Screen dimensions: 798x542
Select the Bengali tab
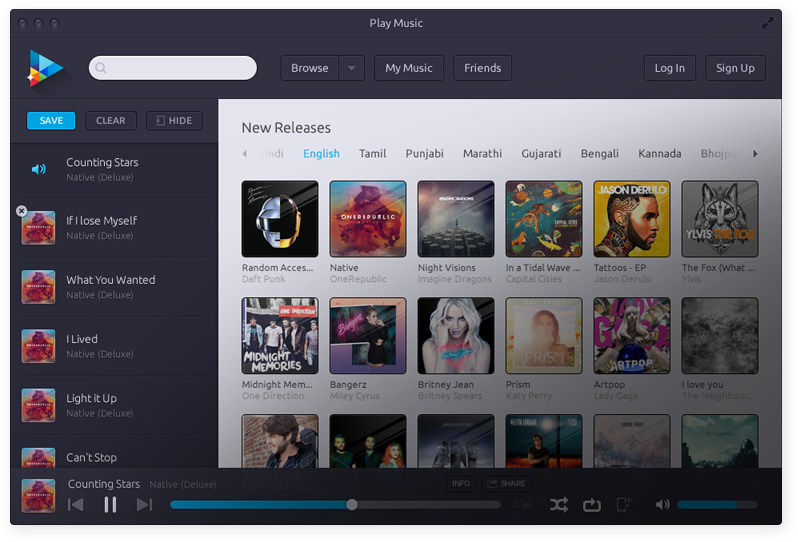(x=600, y=154)
